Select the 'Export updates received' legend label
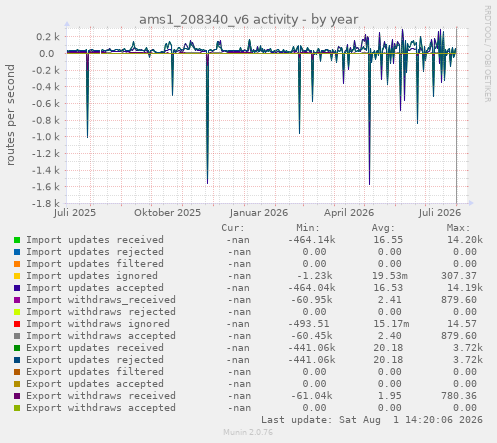The width and height of the screenshot is (497, 443). pos(95,348)
